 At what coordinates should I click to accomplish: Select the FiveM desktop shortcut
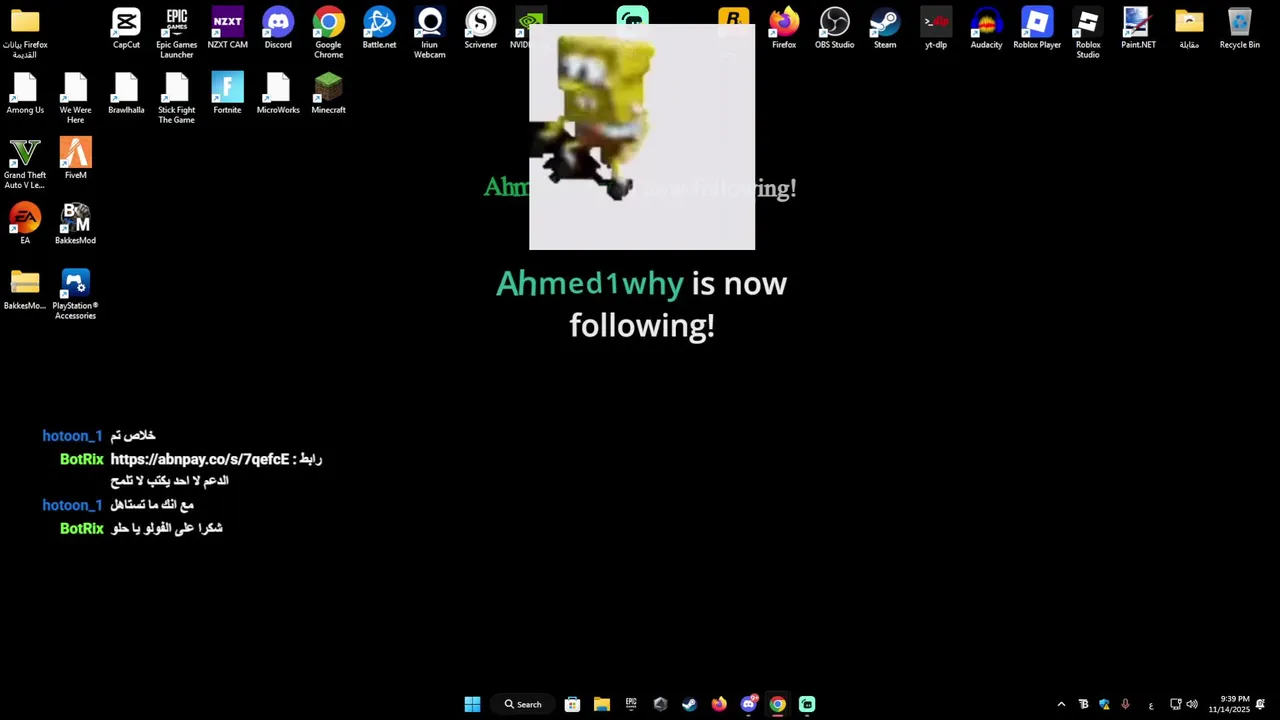coord(75,159)
